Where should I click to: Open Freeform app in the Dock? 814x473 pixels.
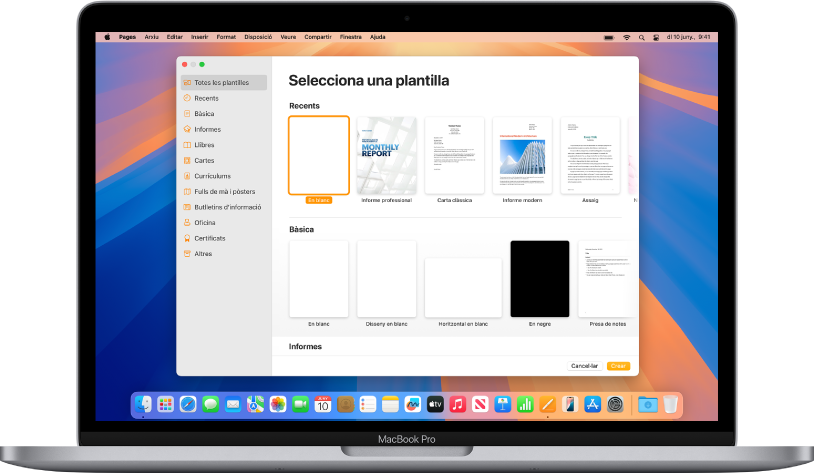pos(413,404)
